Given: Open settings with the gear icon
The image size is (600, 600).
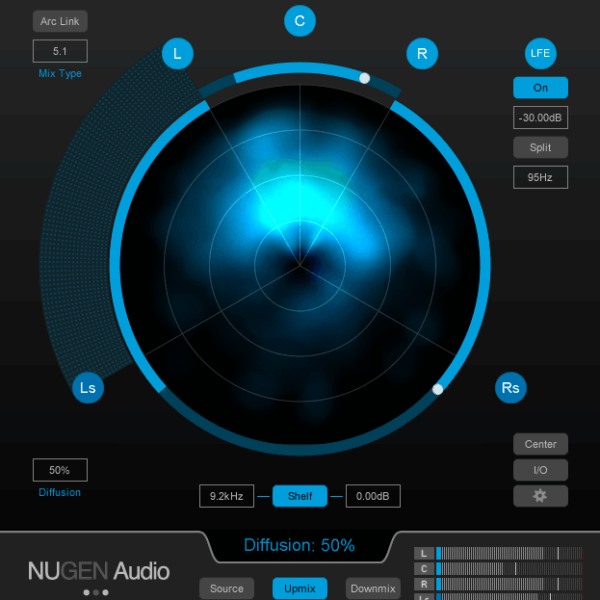Looking at the screenshot, I should [x=540, y=496].
